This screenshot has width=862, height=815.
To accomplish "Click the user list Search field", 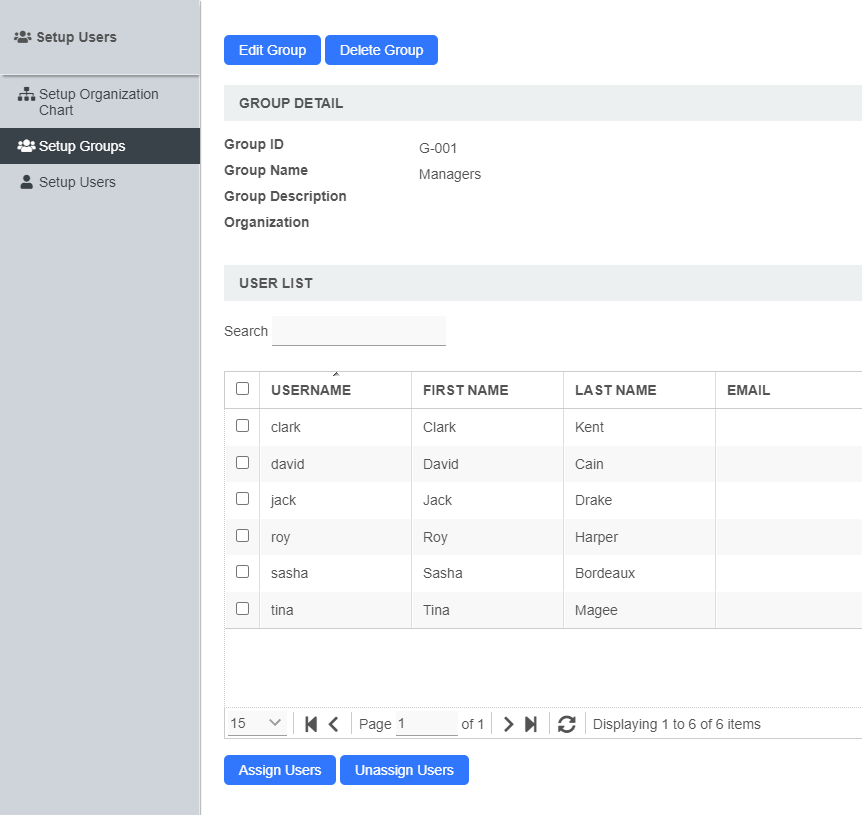I will pyautogui.click(x=358, y=331).
